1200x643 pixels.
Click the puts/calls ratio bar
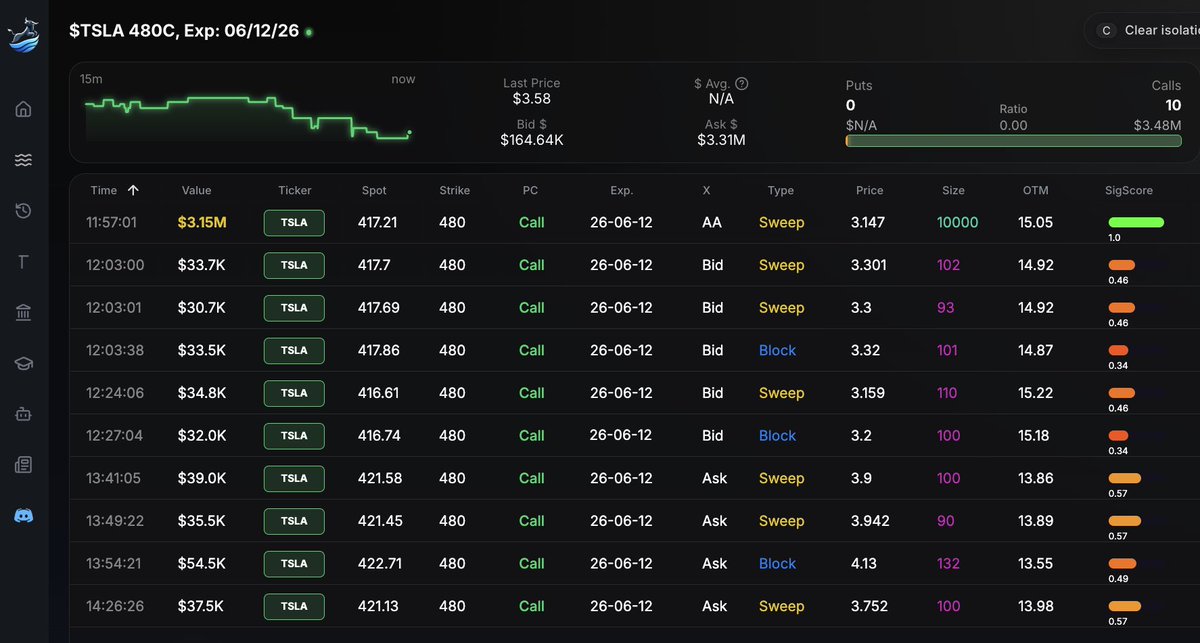tap(1013, 141)
